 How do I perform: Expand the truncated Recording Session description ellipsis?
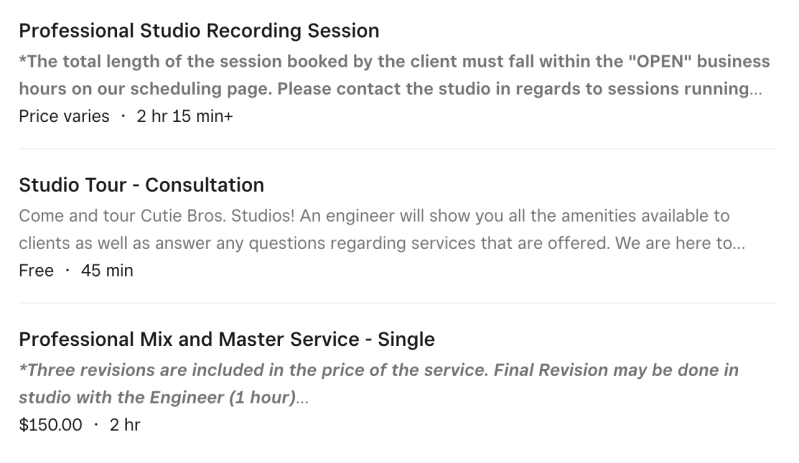[756, 88]
